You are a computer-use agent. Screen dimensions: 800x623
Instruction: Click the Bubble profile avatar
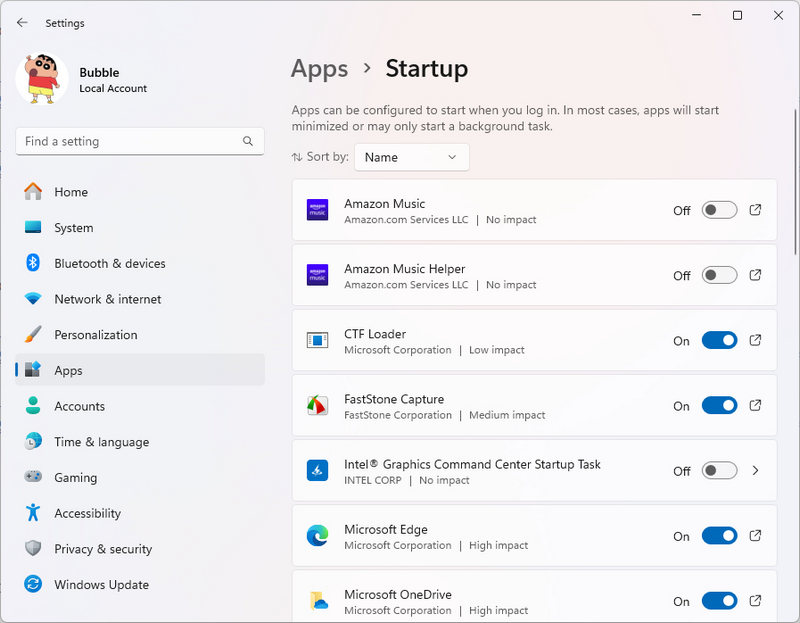[x=42, y=79]
